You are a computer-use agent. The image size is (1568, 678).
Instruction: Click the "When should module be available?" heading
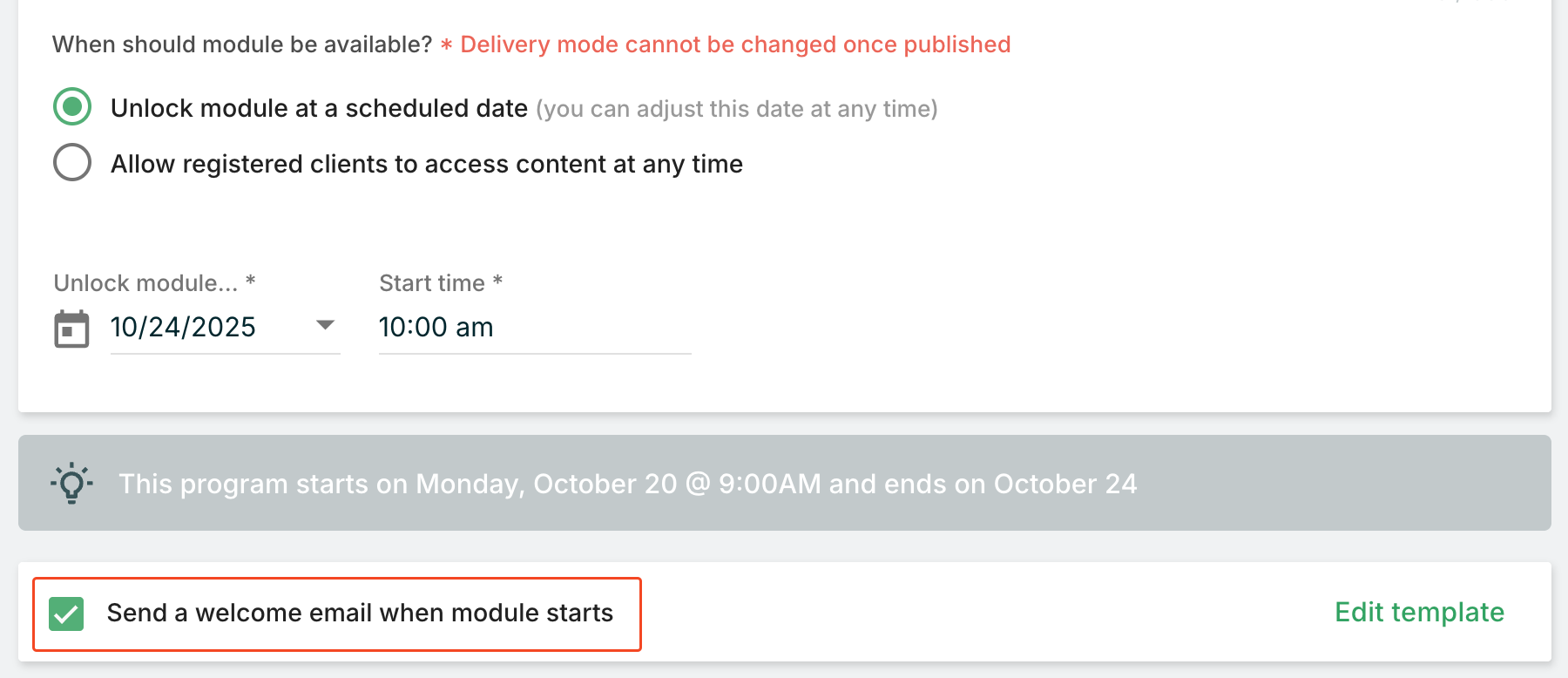[242, 44]
